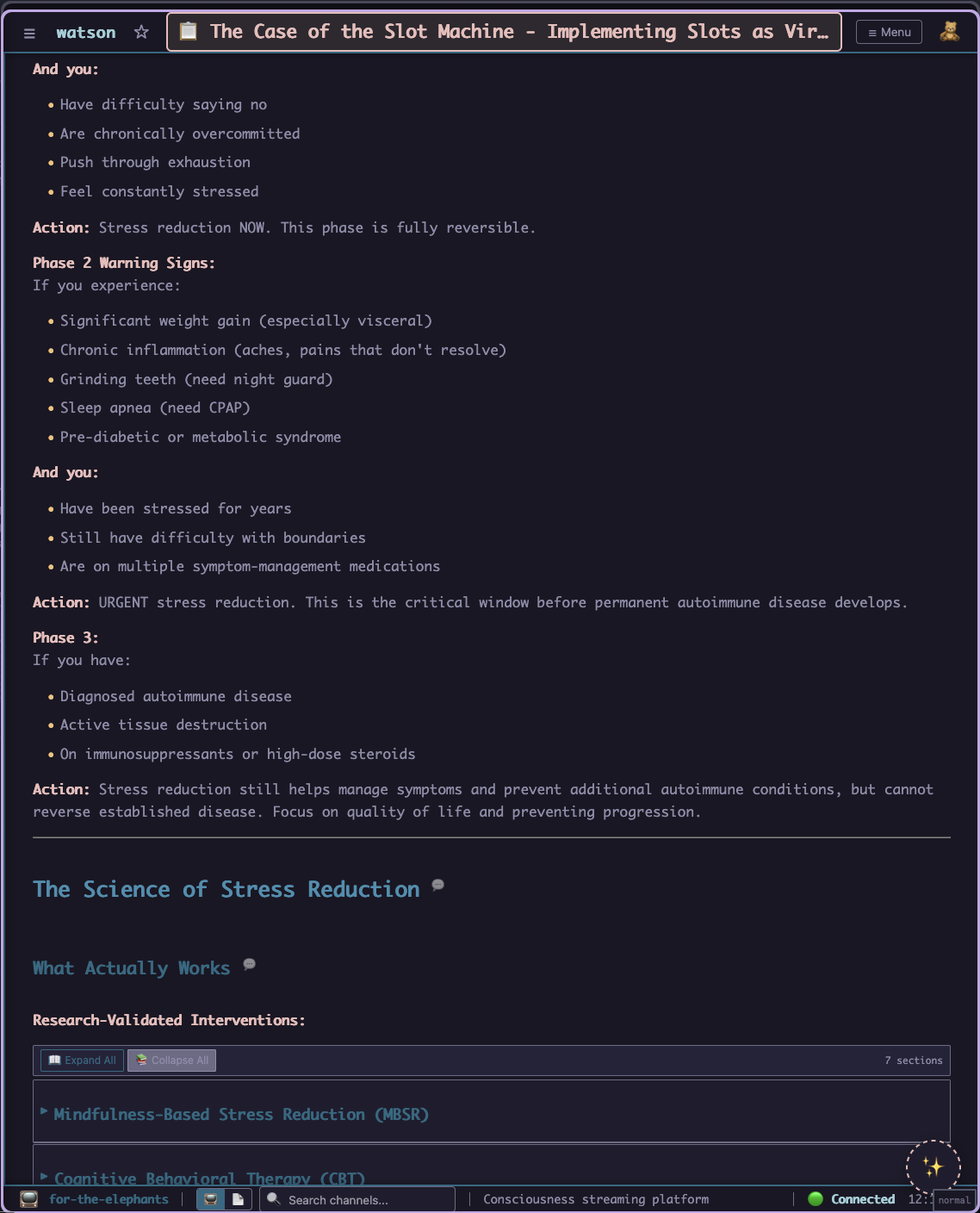Click the teddy bear avatar icon
Screen dimensions: 980x1213
coord(949,32)
